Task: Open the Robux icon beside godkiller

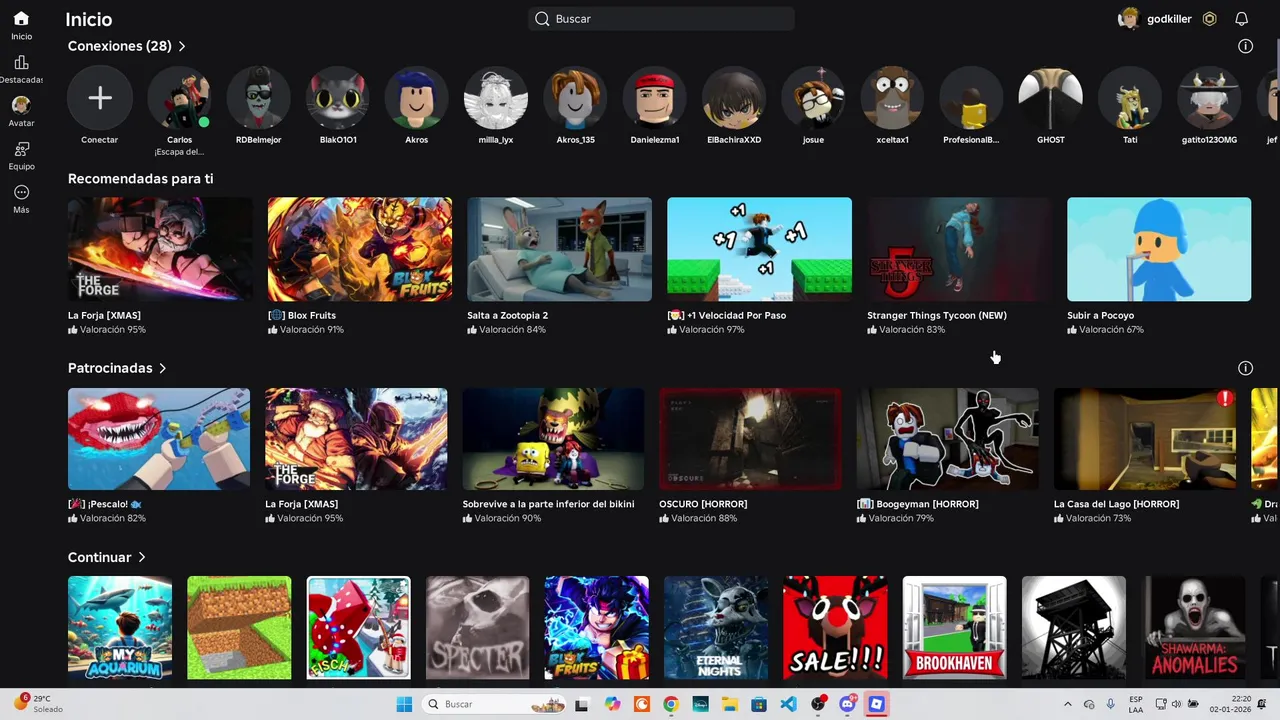Action: point(1209,19)
